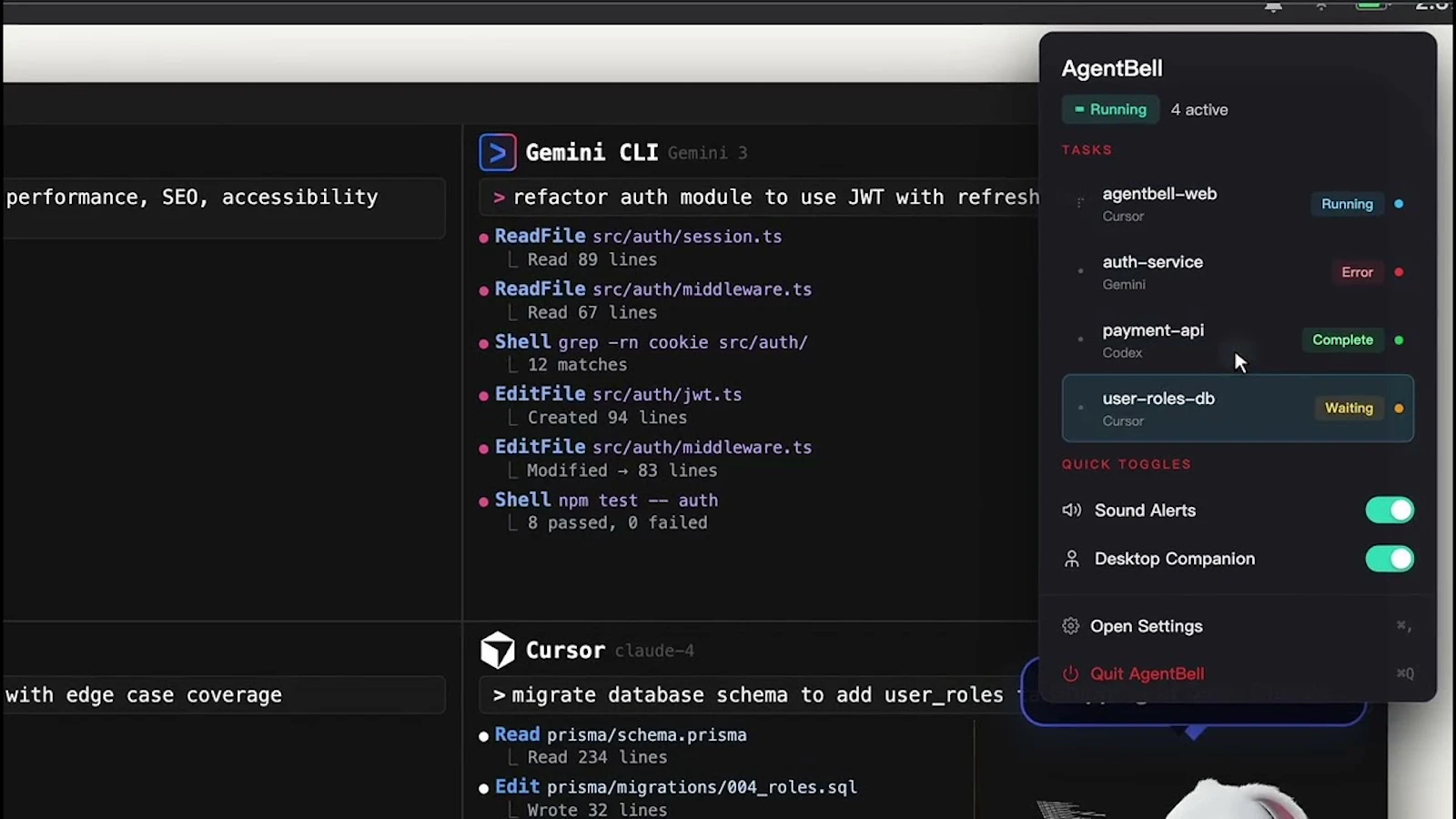The width and height of the screenshot is (1456, 819).
Task: Toggle the Sound Alerts switch
Action: tap(1390, 511)
